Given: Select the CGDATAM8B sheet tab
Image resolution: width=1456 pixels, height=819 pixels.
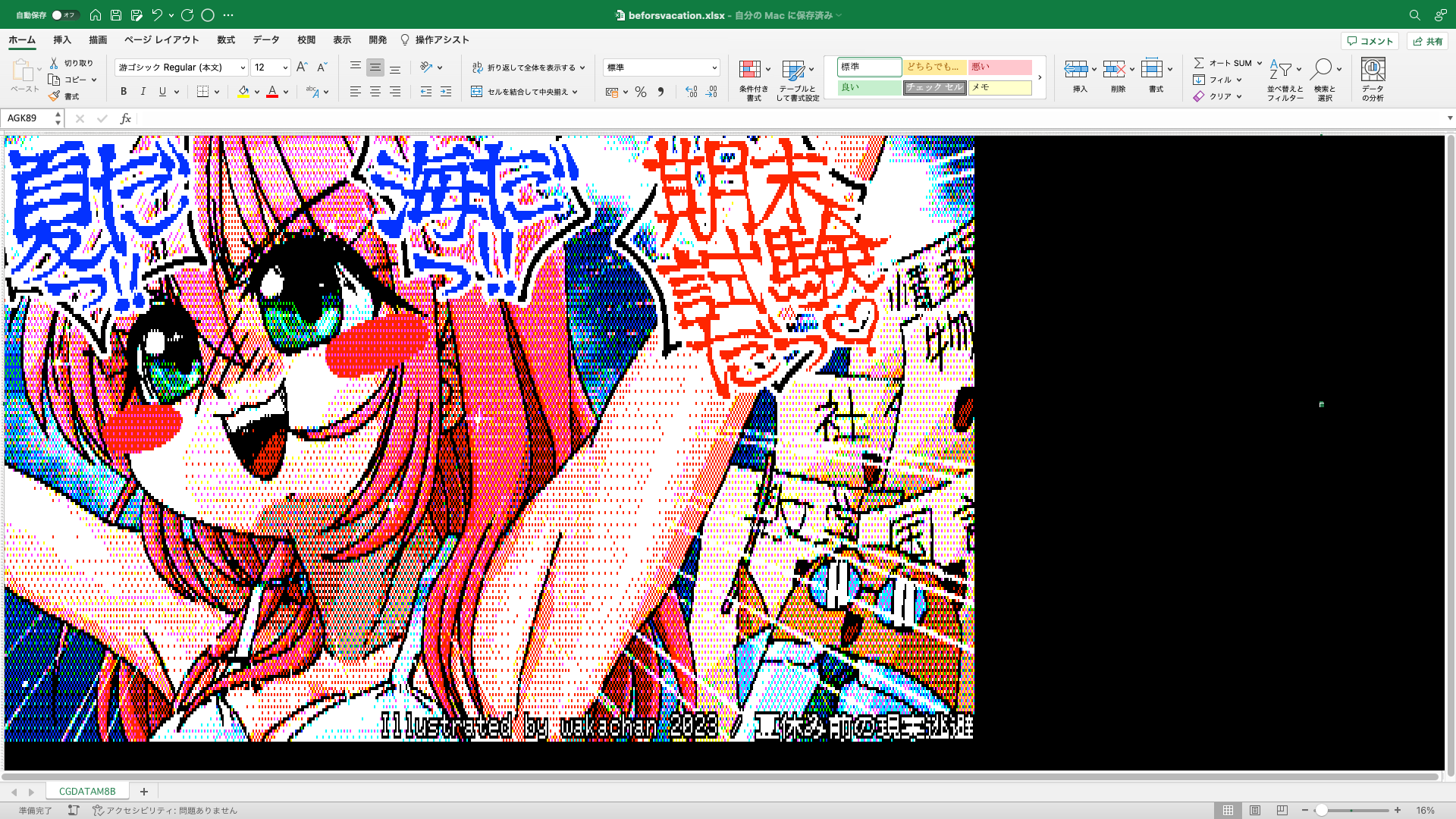Looking at the screenshot, I should coord(87,791).
